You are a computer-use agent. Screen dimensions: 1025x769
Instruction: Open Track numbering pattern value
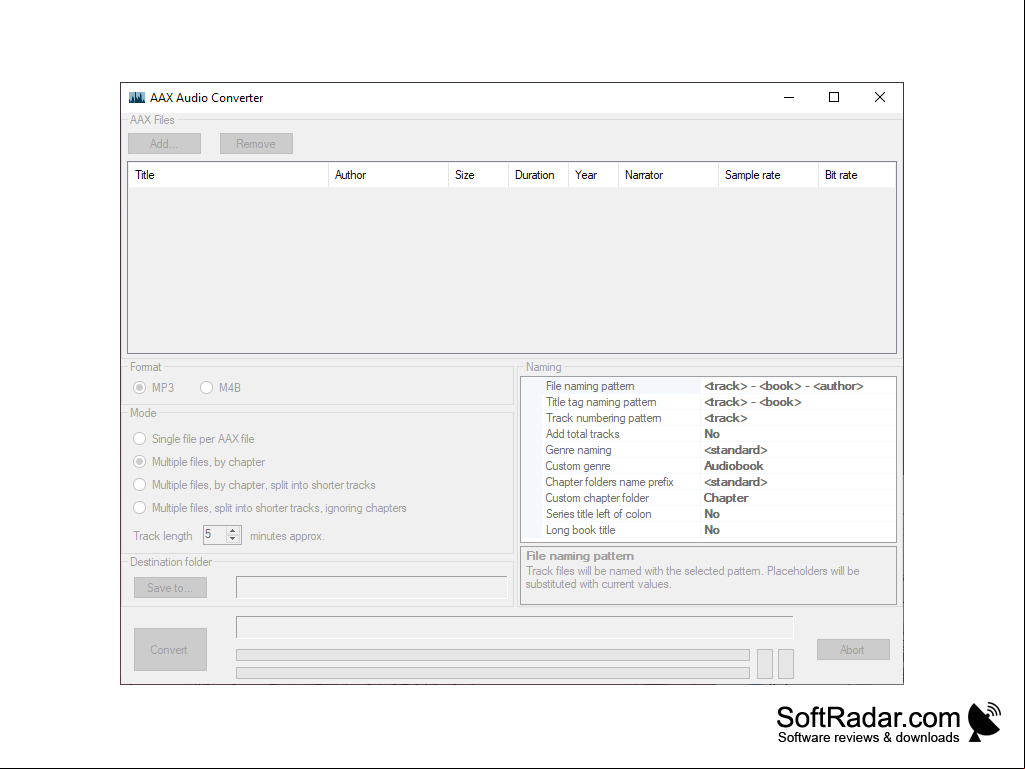click(x=798, y=418)
